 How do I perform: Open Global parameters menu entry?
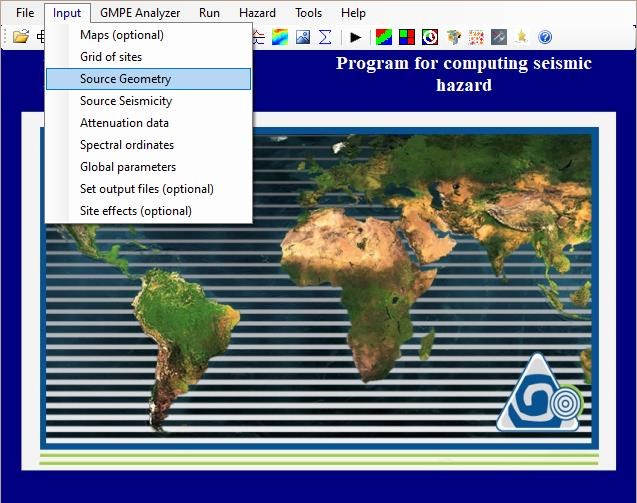point(149,167)
